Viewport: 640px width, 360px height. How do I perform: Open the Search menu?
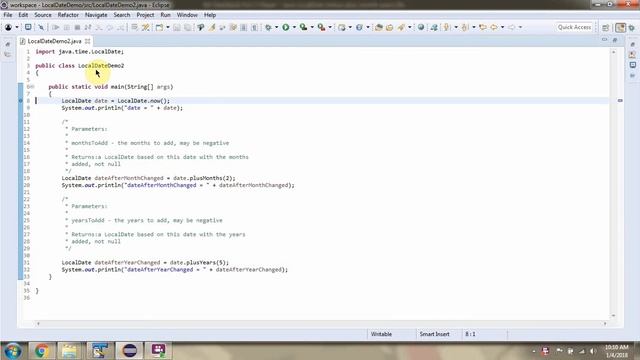(122, 15)
